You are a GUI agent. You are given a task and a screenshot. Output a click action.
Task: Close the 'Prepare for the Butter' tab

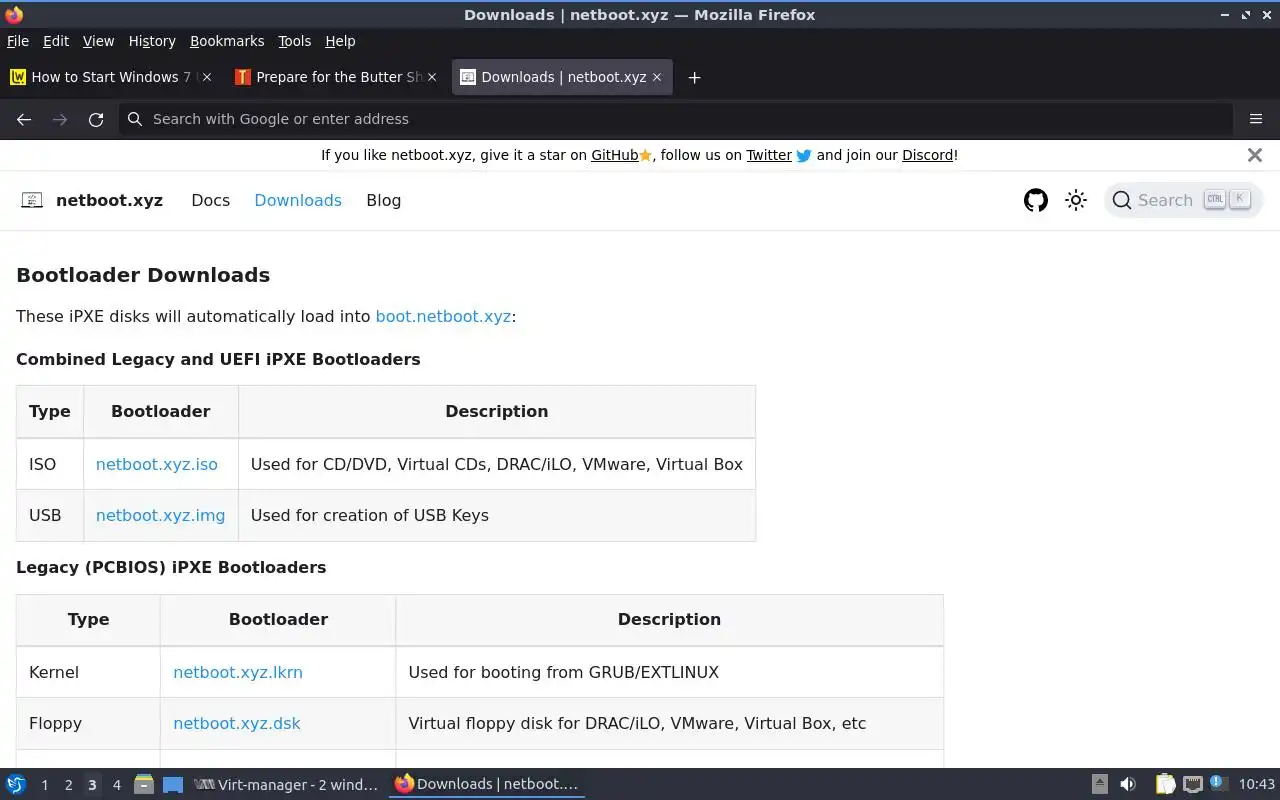click(x=432, y=77)
